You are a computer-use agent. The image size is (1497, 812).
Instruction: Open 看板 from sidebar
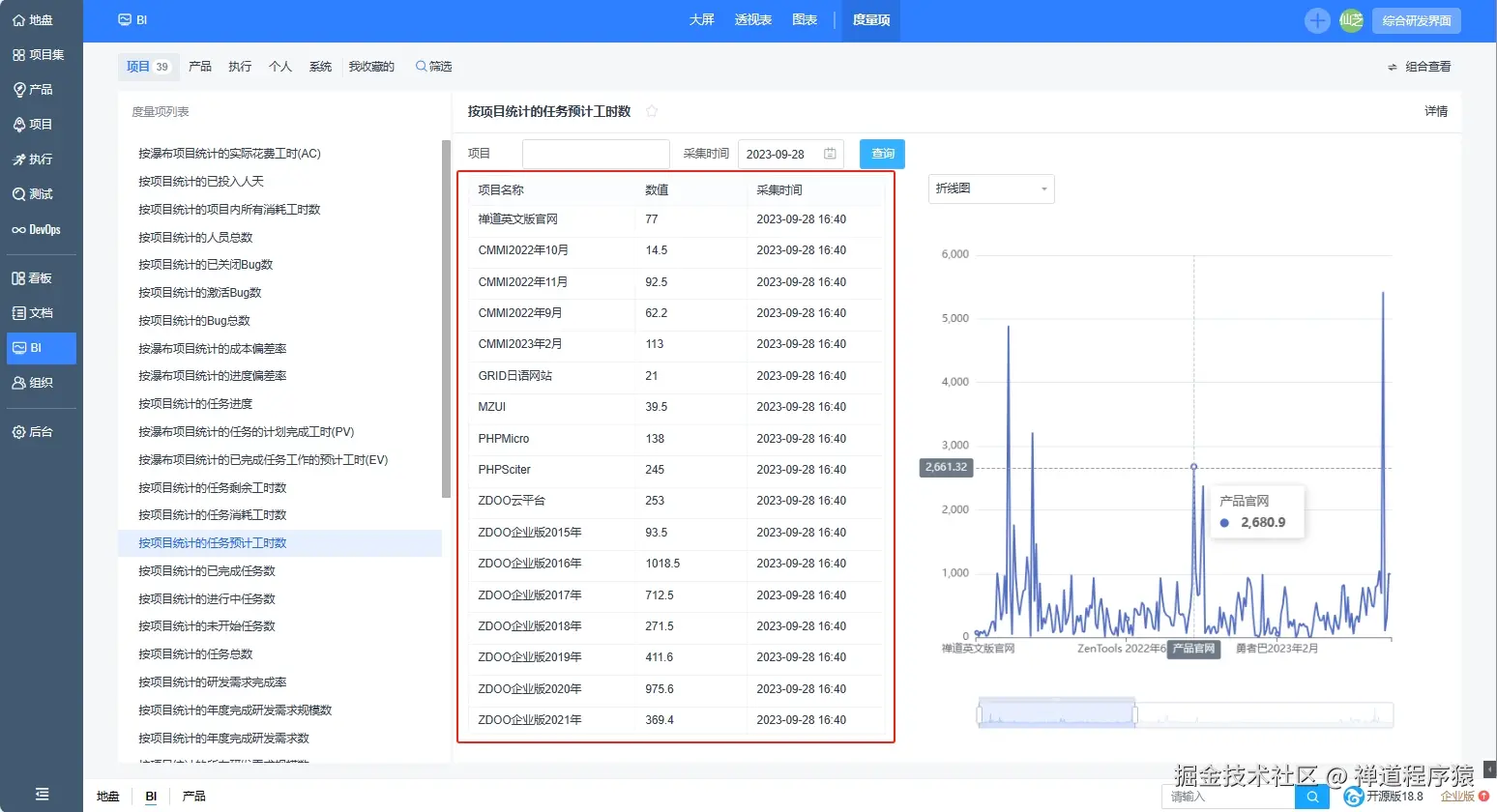32,277
